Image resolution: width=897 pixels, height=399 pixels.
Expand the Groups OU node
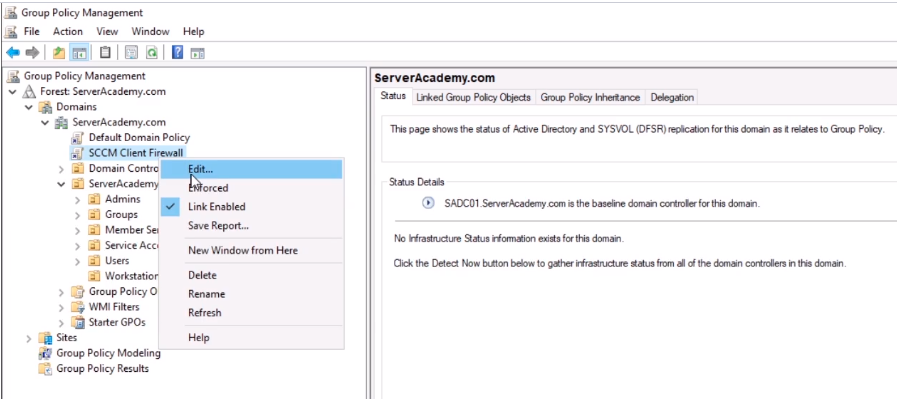[x=77, y=215]
